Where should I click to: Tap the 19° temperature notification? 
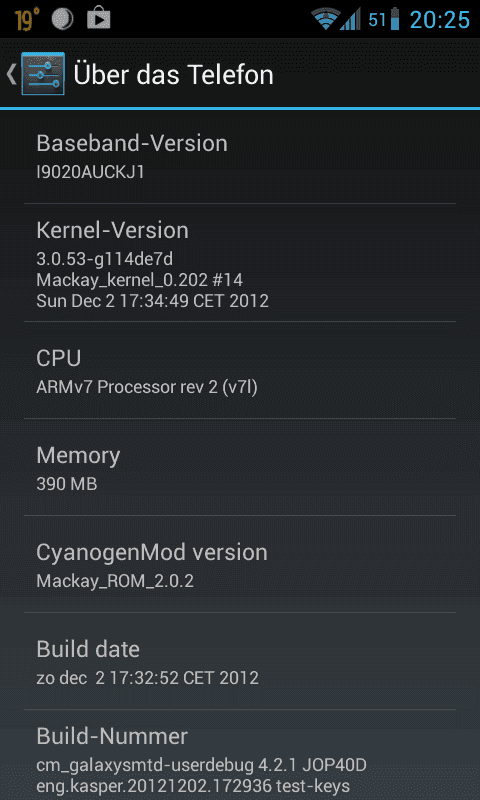point(27,19)
